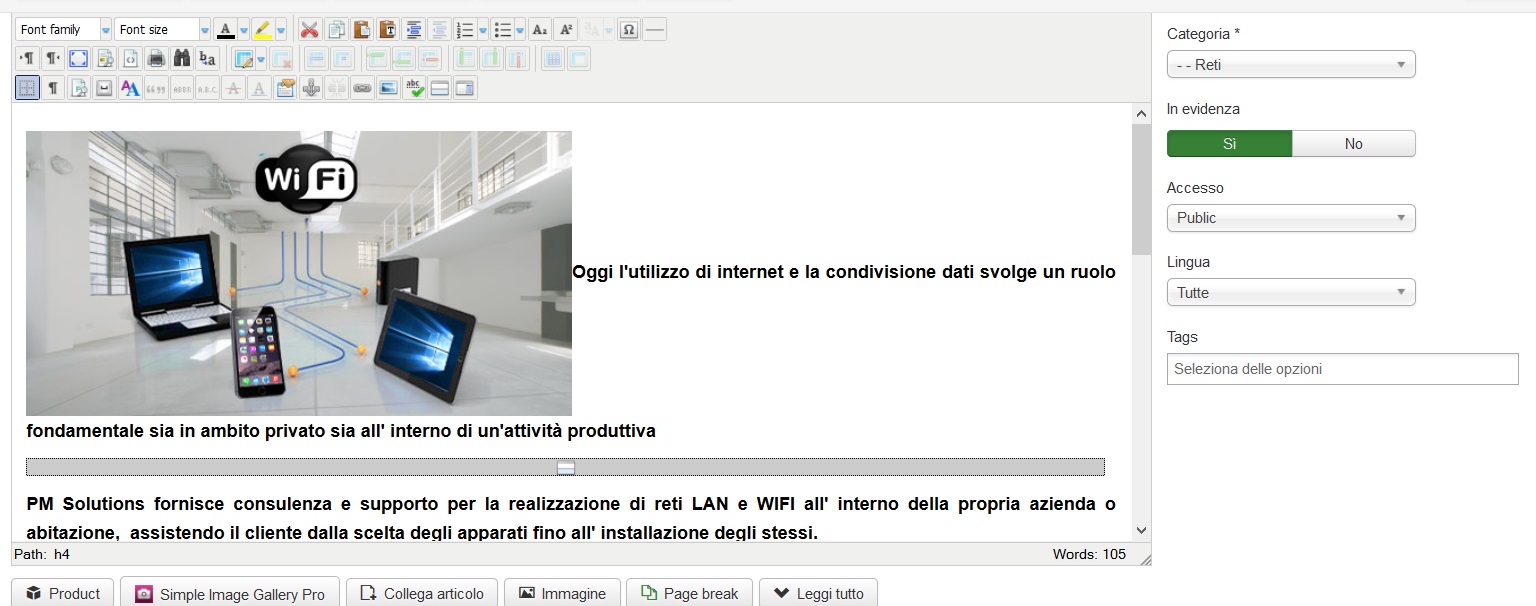Click the spellcheck abc checkmark icon
The width and height of the screenshot is (1536, 606).
414,88
